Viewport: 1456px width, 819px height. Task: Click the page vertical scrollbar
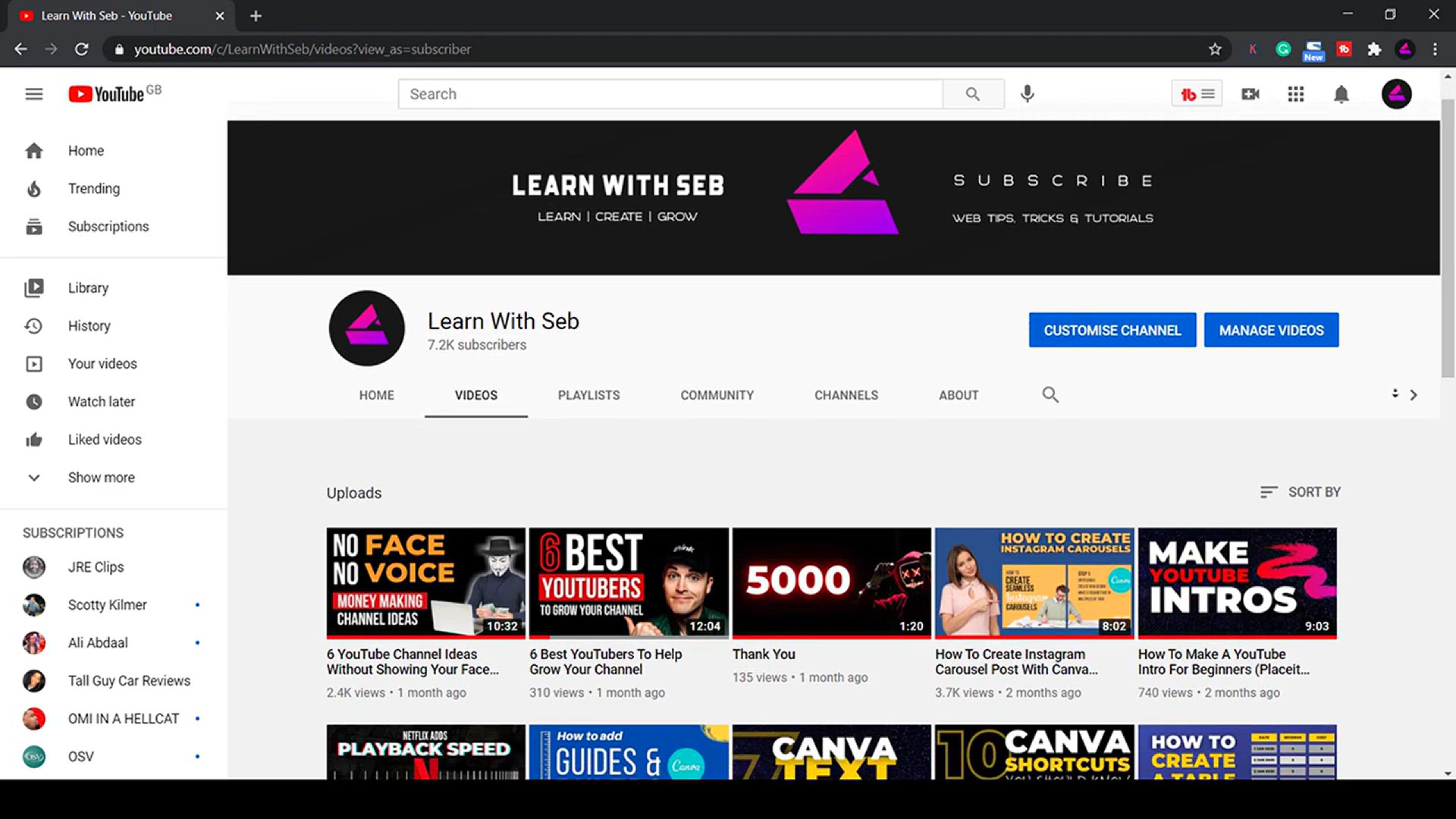pos(1448,238)
